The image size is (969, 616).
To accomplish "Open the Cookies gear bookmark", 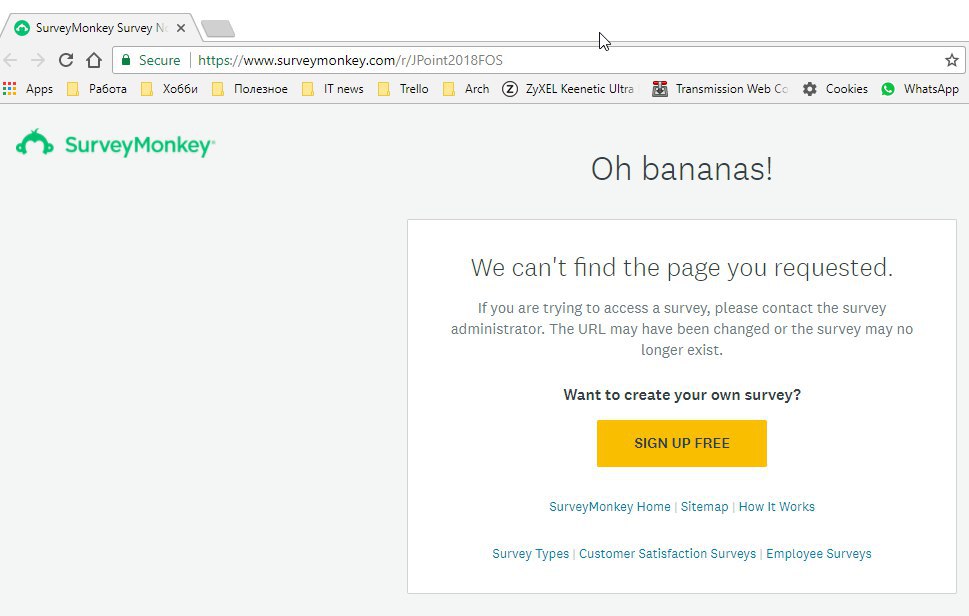I will pyautogui.click(x=835, y=89).
